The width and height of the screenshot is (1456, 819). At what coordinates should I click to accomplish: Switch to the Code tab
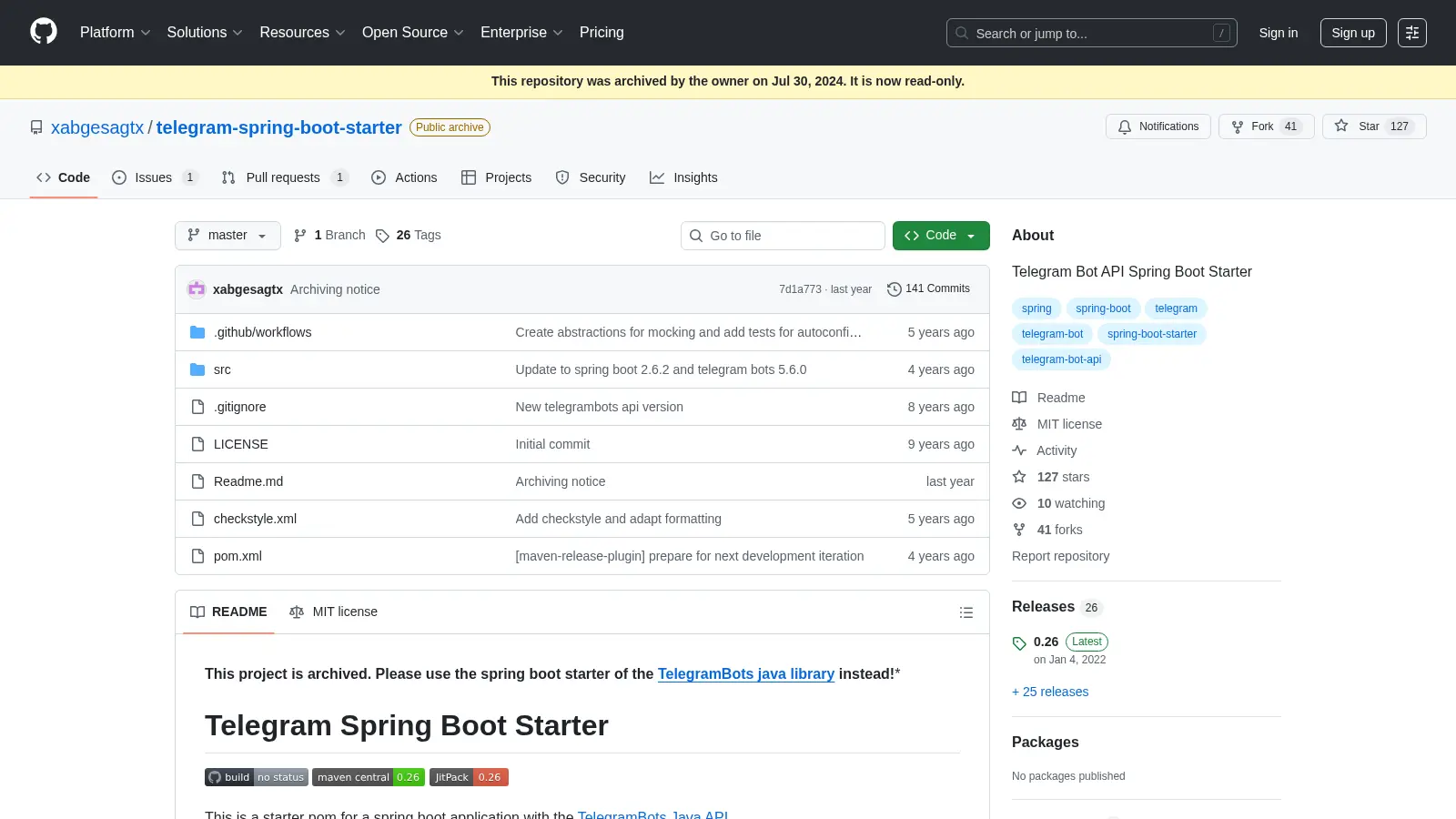coord(64,177)
